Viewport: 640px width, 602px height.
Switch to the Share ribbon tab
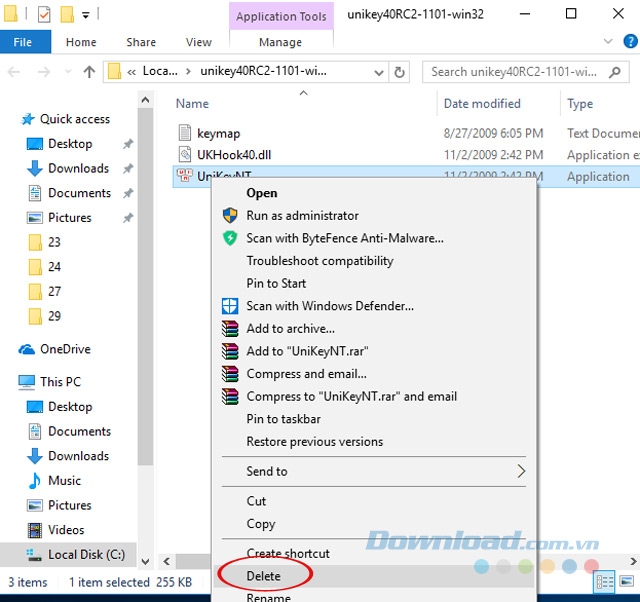pyautogui.click(x=141, y=42)
